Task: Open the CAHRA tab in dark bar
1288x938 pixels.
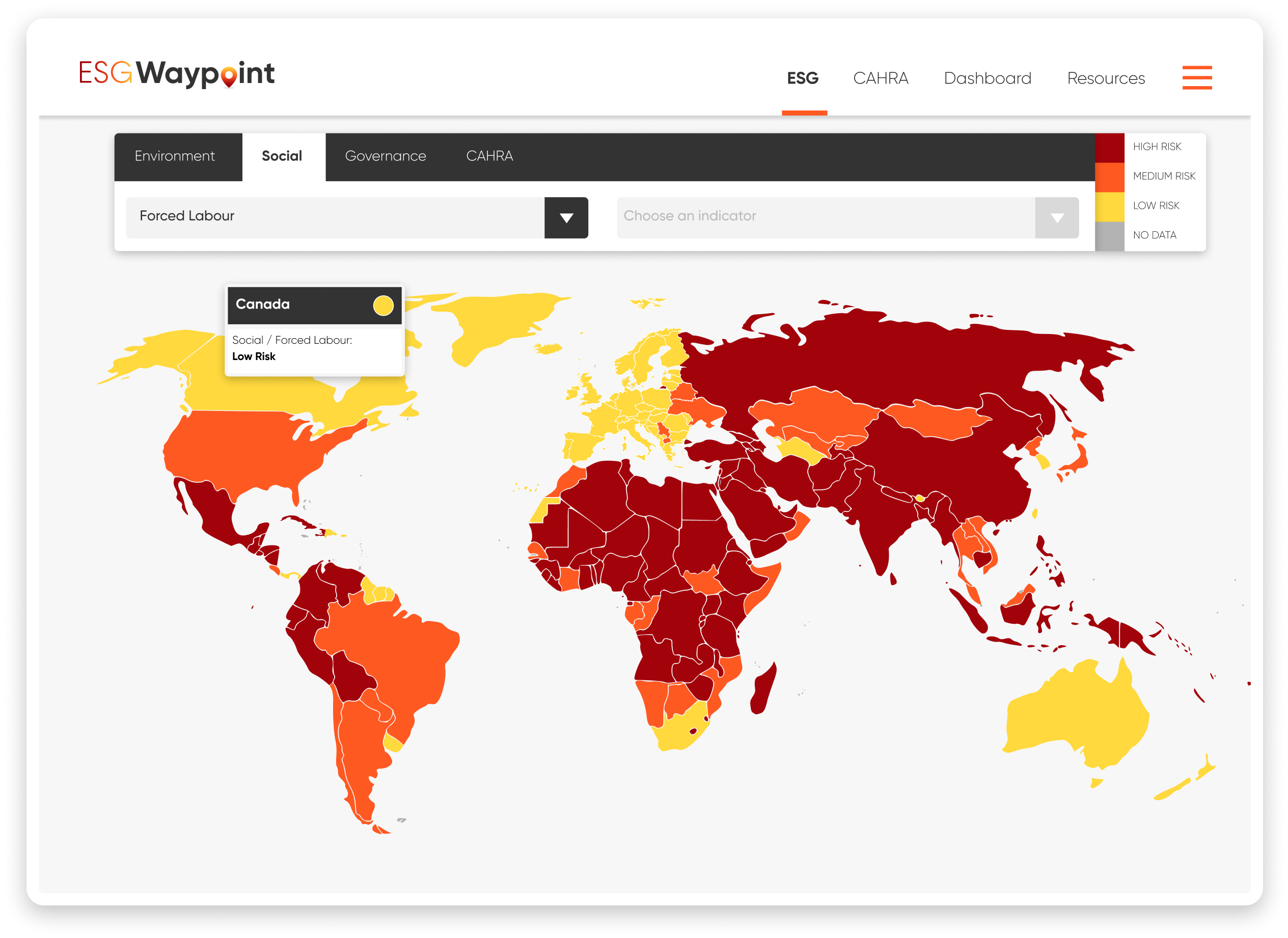Action: pos(489,156)
